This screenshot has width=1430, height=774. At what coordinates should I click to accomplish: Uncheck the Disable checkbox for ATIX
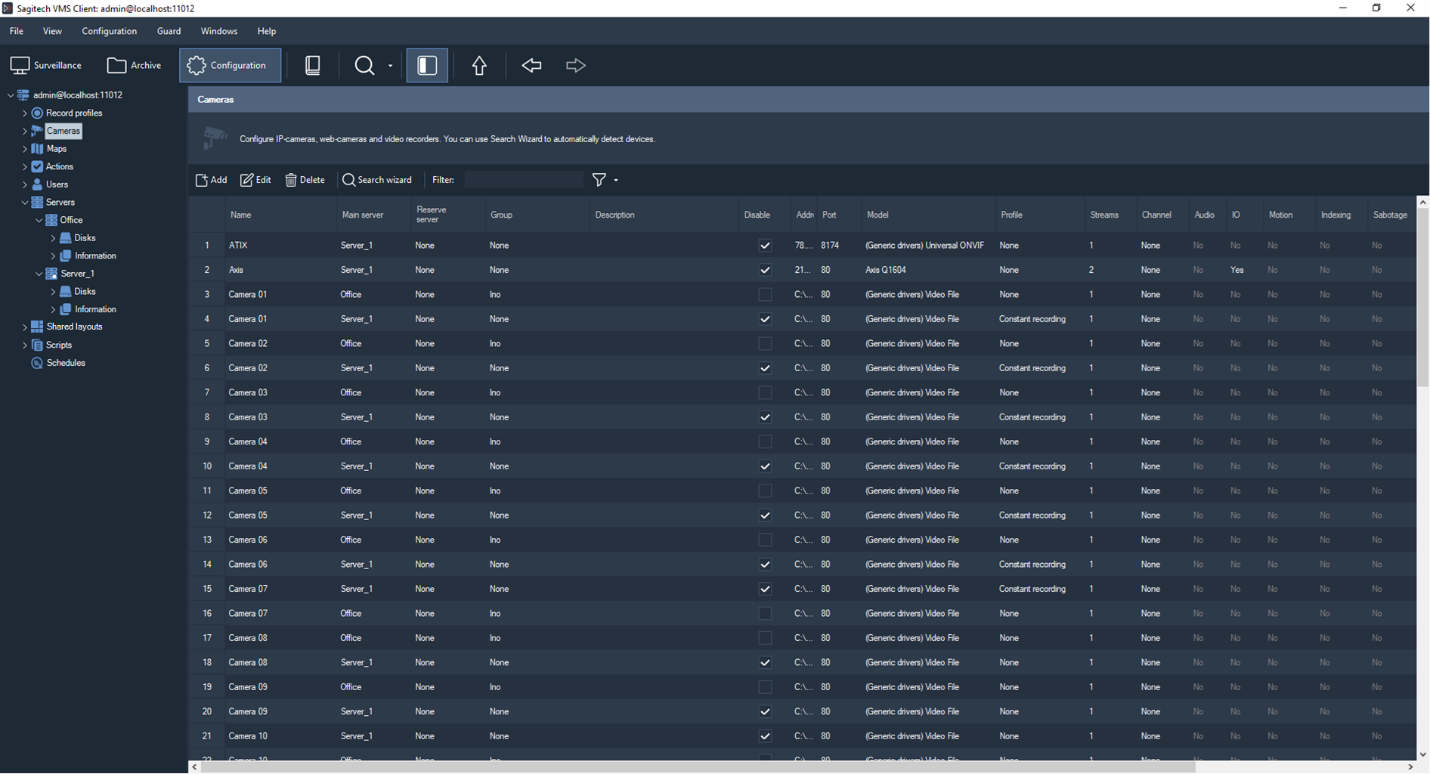pos(765,246)
